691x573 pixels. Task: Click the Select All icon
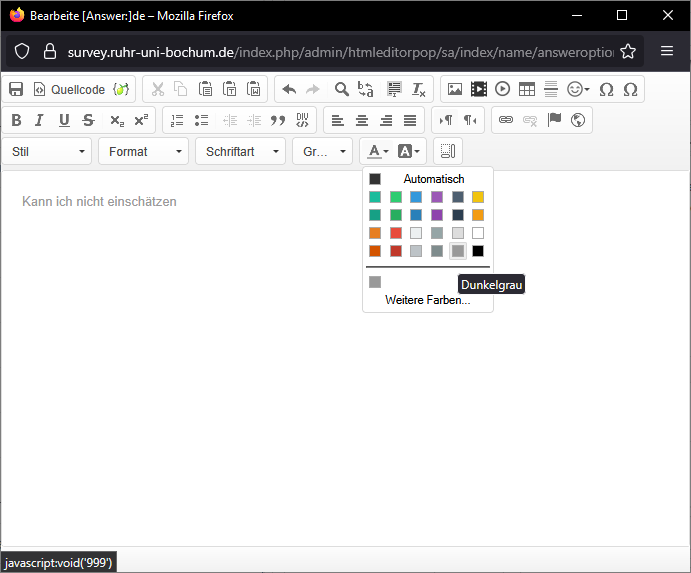(394, 89)
